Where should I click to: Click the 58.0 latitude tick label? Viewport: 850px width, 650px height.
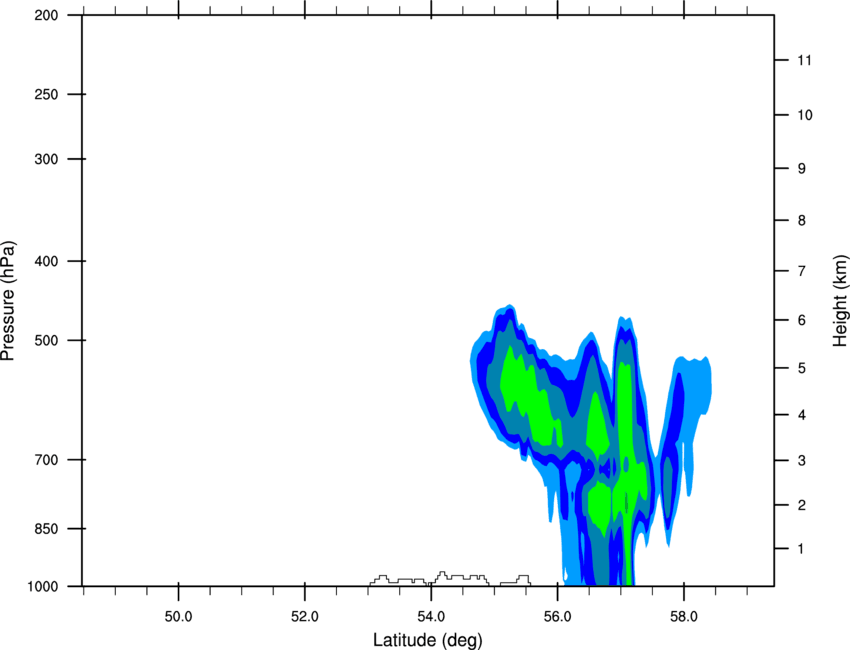coord(684,616)
